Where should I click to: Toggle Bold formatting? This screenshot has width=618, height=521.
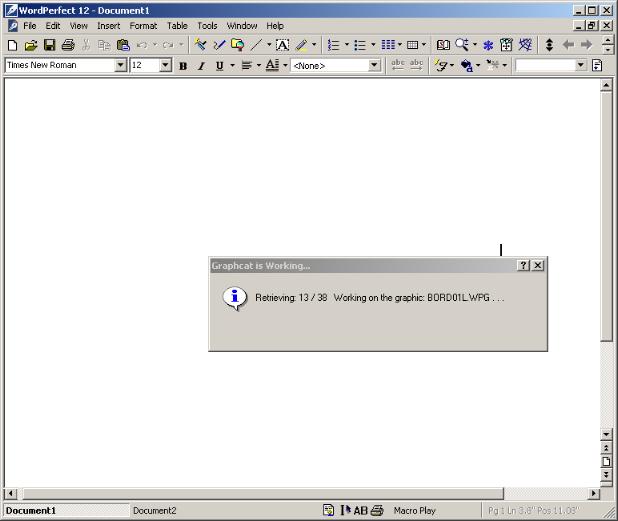point(183,66)
